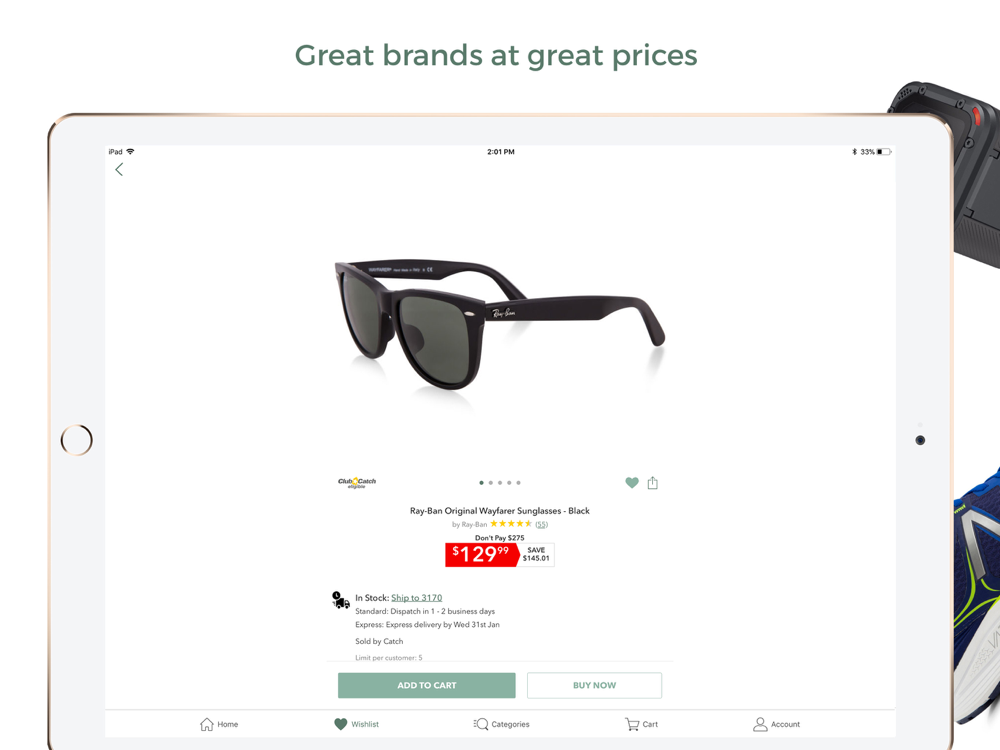Open the 55 reviews count link

[x=541, y=524]
